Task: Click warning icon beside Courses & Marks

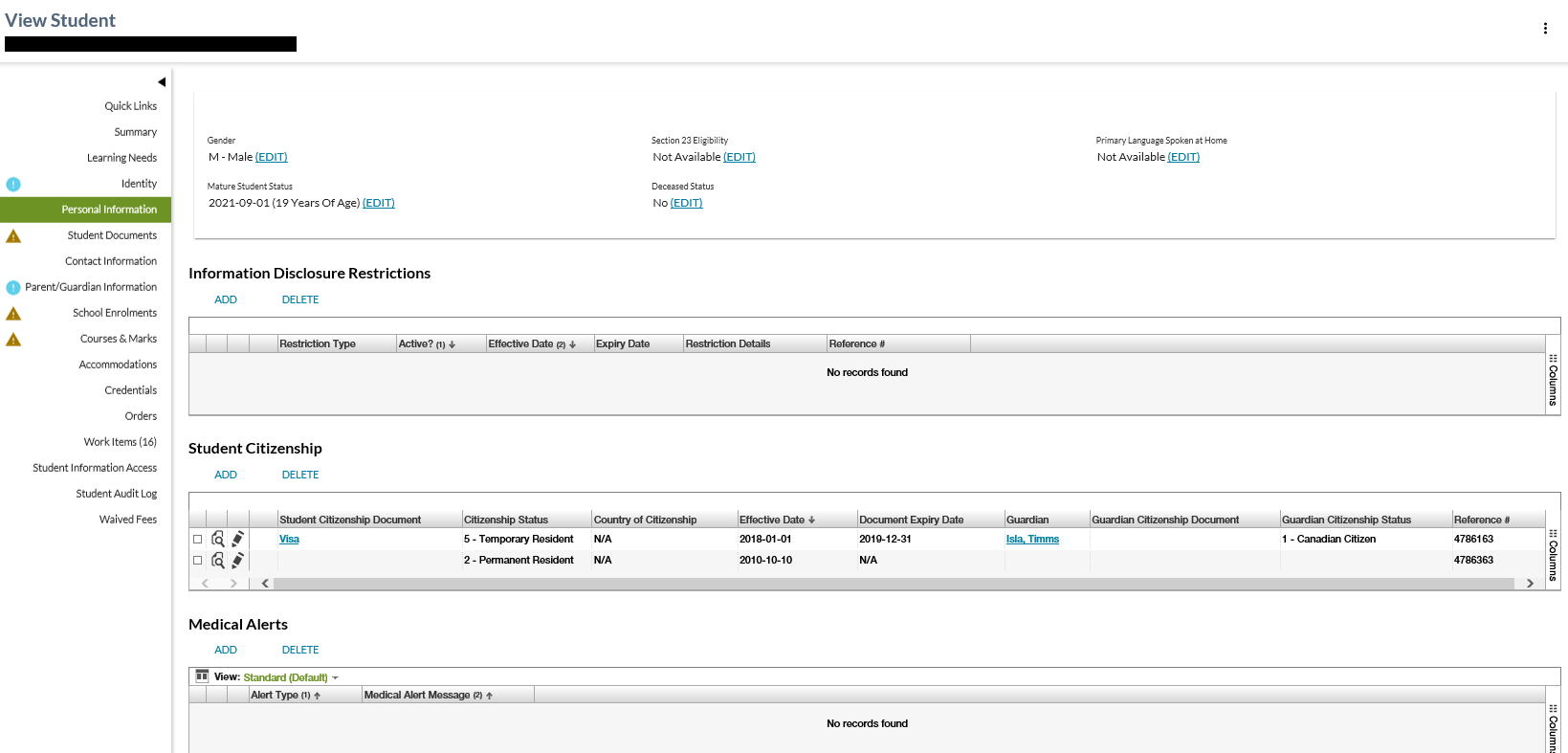Action: [13, 340]
